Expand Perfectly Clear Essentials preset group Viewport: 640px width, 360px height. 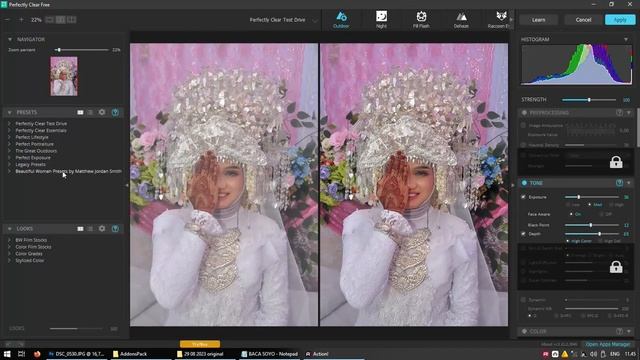pyautogui.click(x=9, y=130)
